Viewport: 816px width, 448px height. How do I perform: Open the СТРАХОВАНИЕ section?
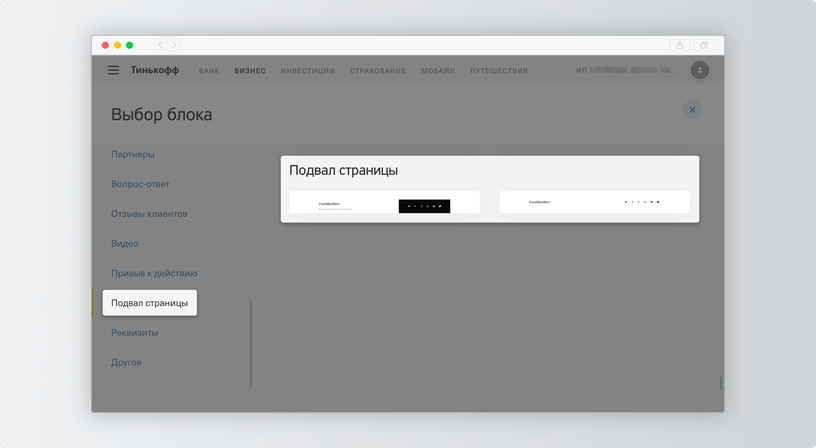(x=378, y=71)
